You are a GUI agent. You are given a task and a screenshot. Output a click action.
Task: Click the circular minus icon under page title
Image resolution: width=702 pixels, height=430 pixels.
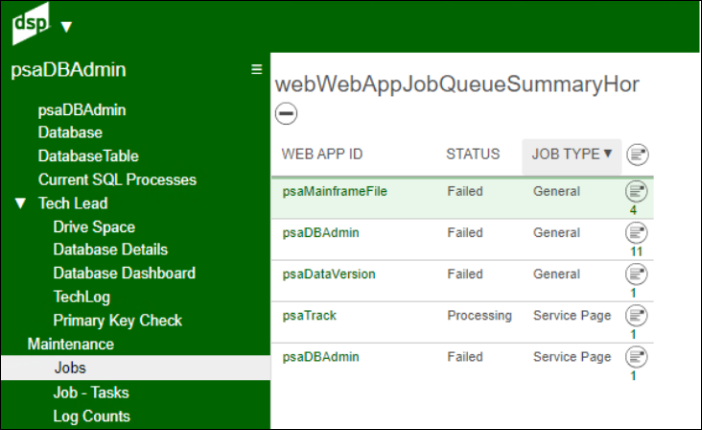286,113
